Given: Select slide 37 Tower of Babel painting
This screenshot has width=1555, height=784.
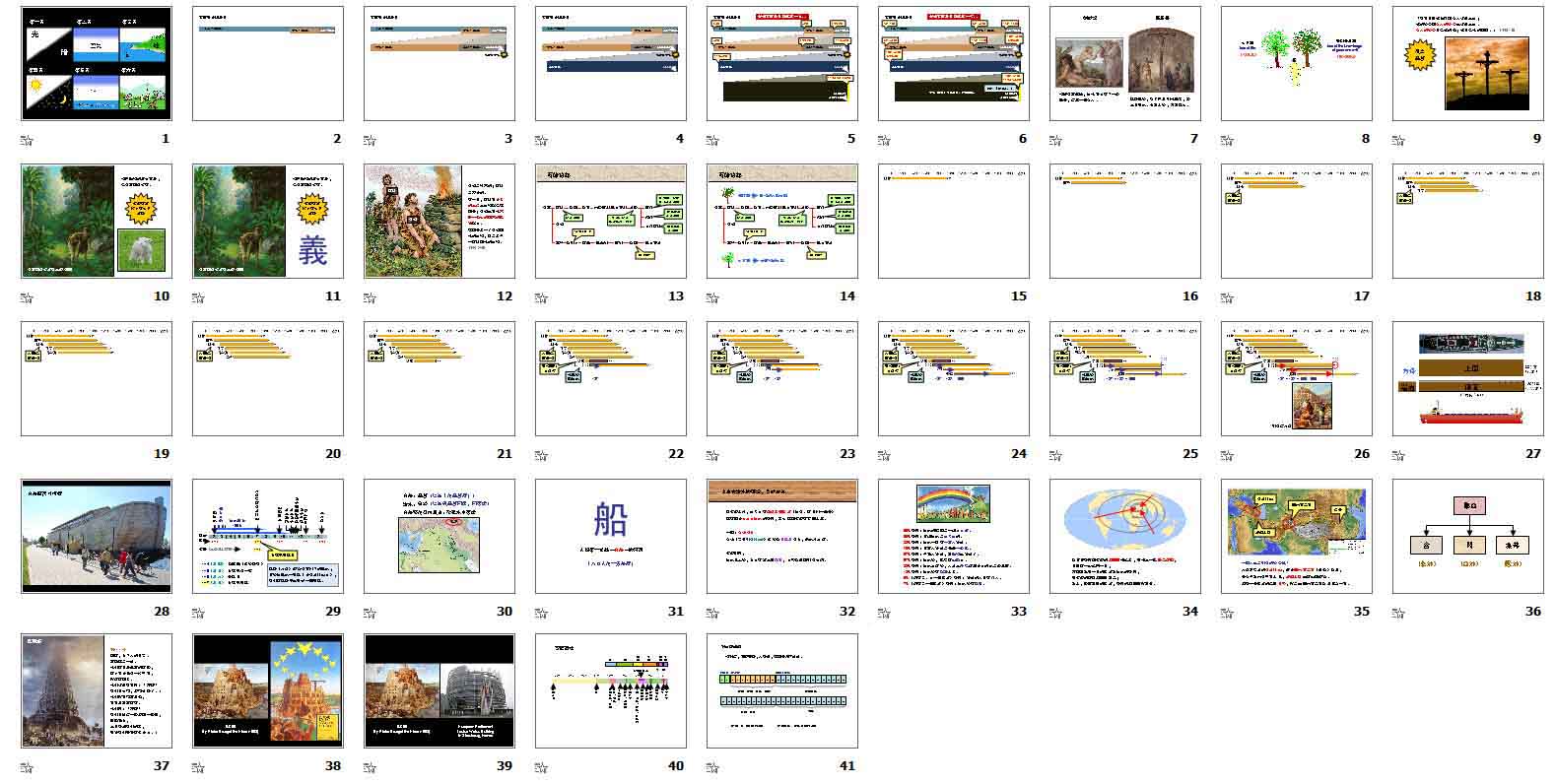Looking at the screenshot, I should [x=96, y=690].
